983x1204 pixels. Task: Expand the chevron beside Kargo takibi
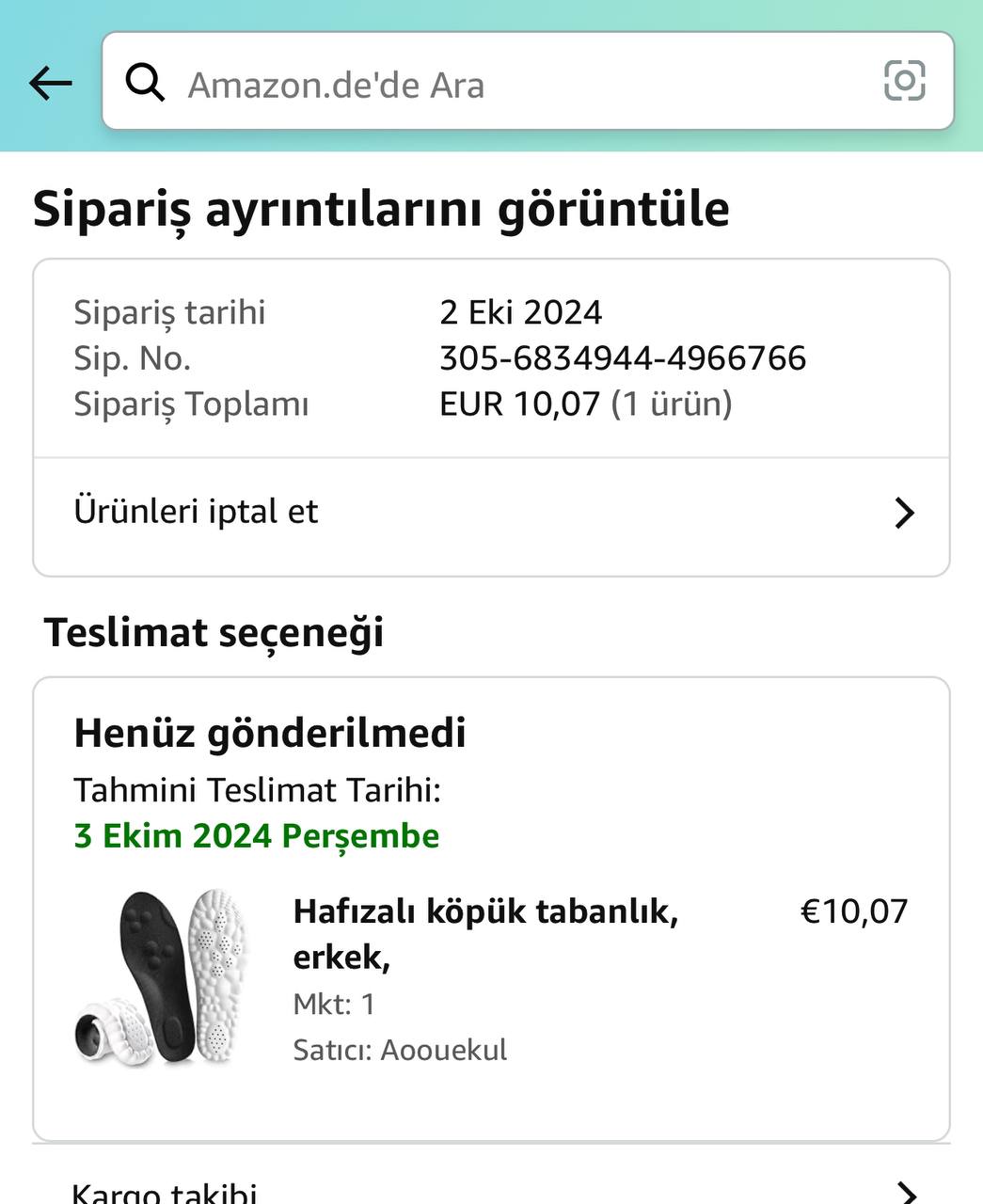[904, 1193]
